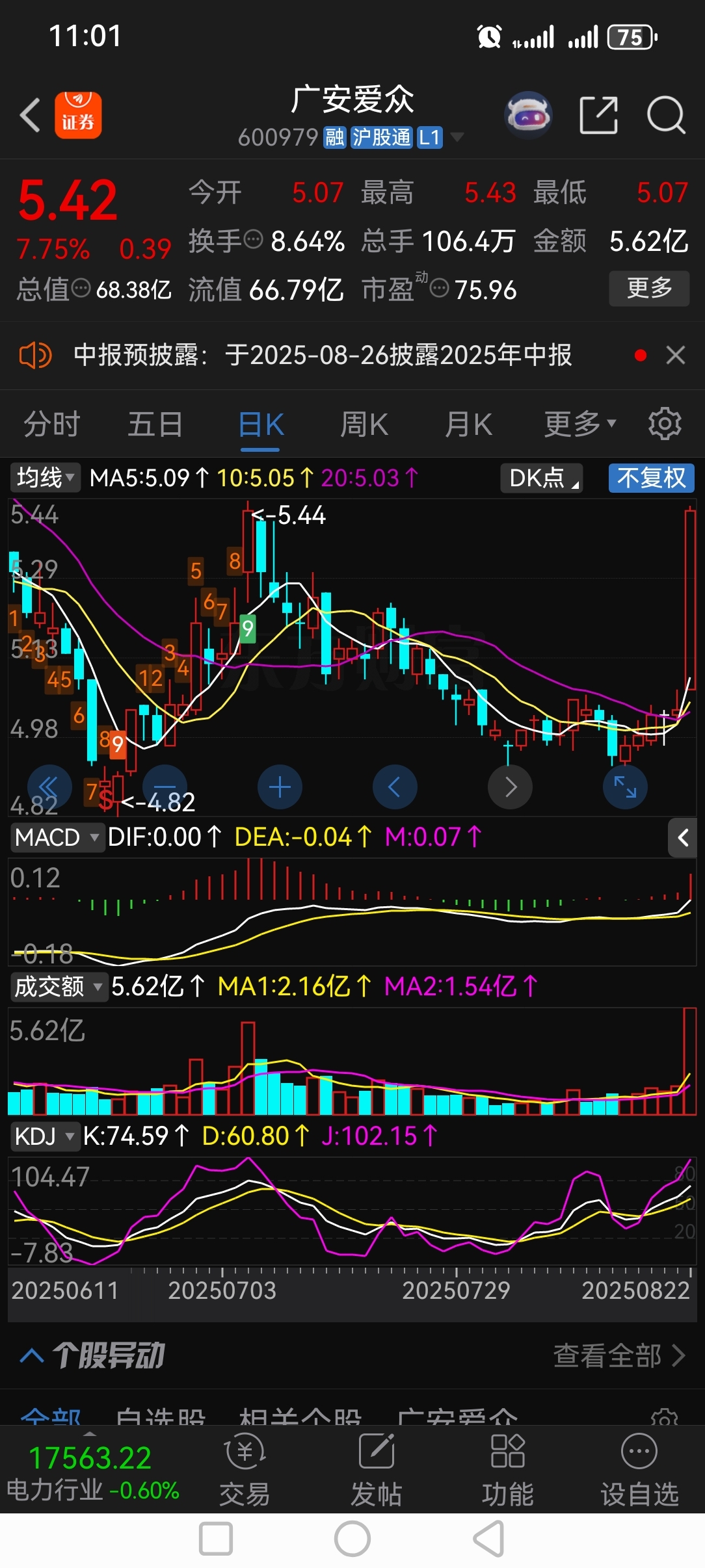Tap the 融 margin tag badge
The image size is (705, 1568).
click(x=335, y=137)
